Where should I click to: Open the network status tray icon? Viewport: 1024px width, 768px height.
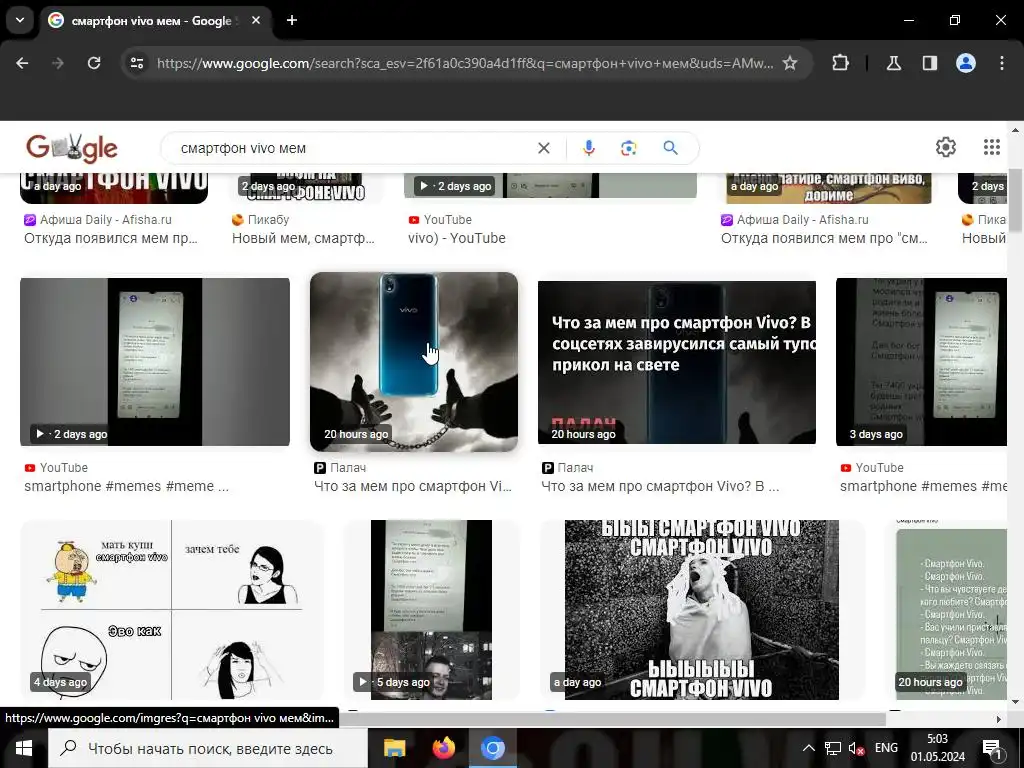pos(833,748)
